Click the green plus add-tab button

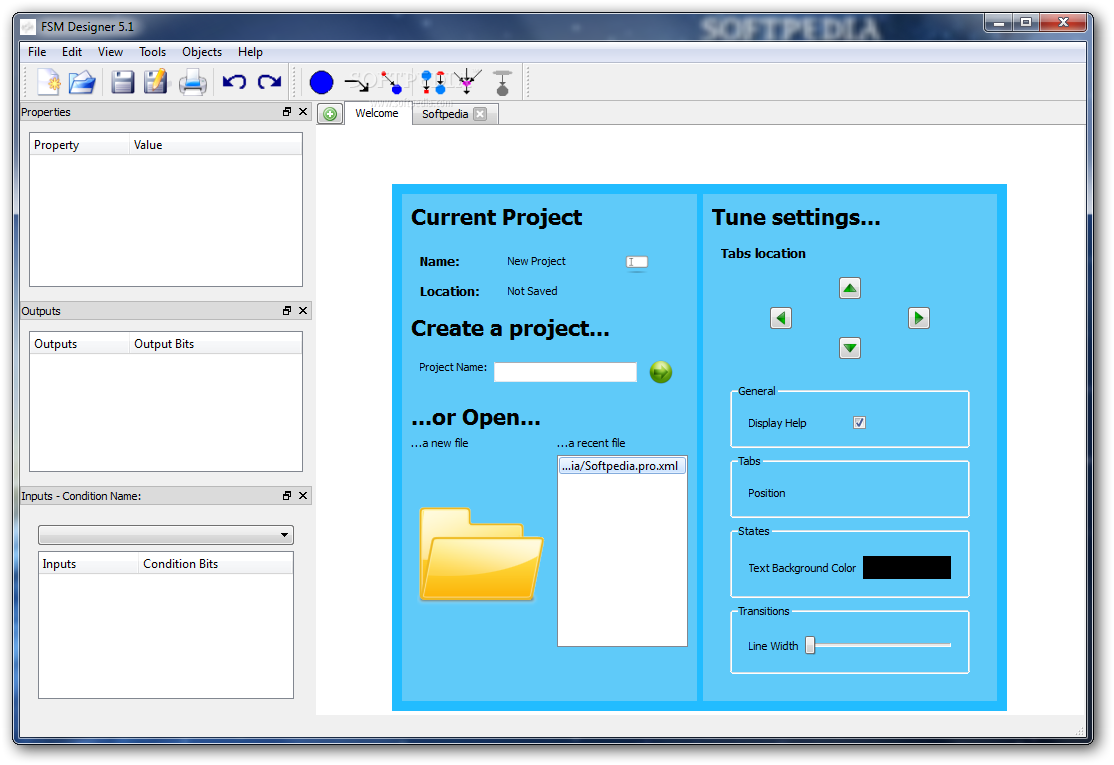click(330, 114)
